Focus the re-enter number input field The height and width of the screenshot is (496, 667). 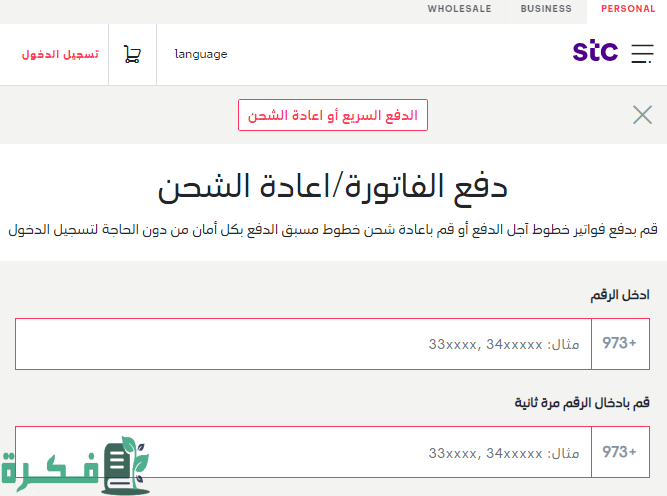pyautogui.click(x=303, y=452)
